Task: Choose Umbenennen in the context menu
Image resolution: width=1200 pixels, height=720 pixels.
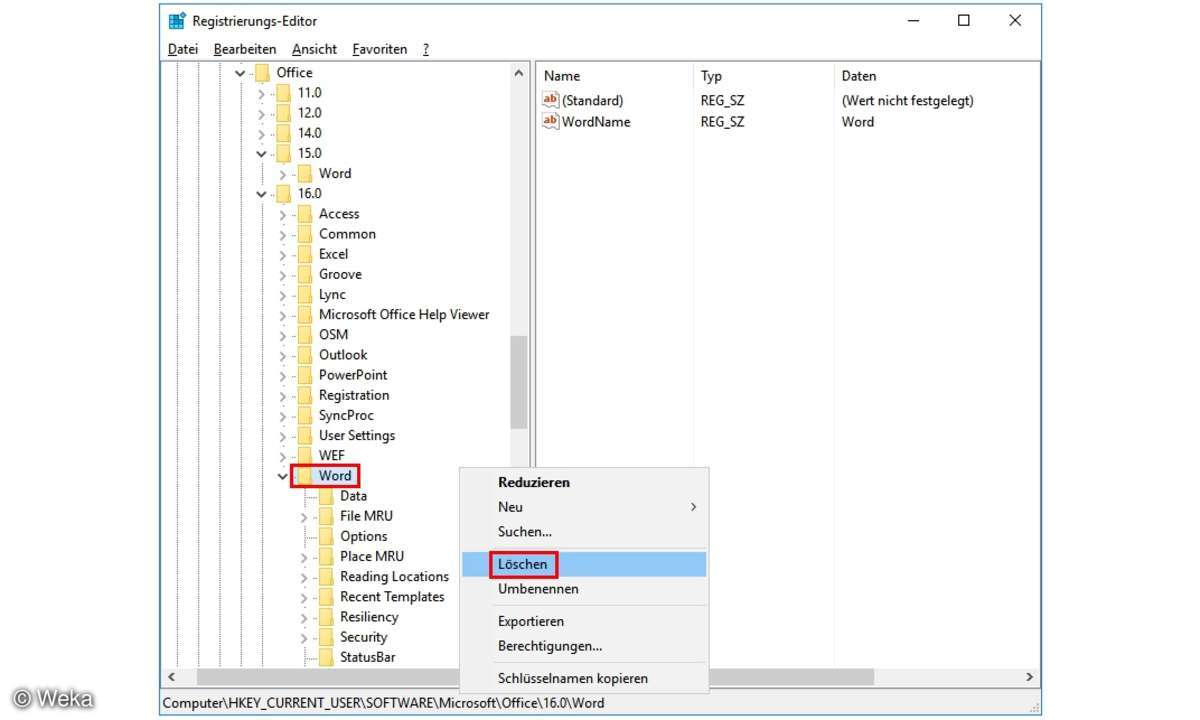Action: click(584, 589)
